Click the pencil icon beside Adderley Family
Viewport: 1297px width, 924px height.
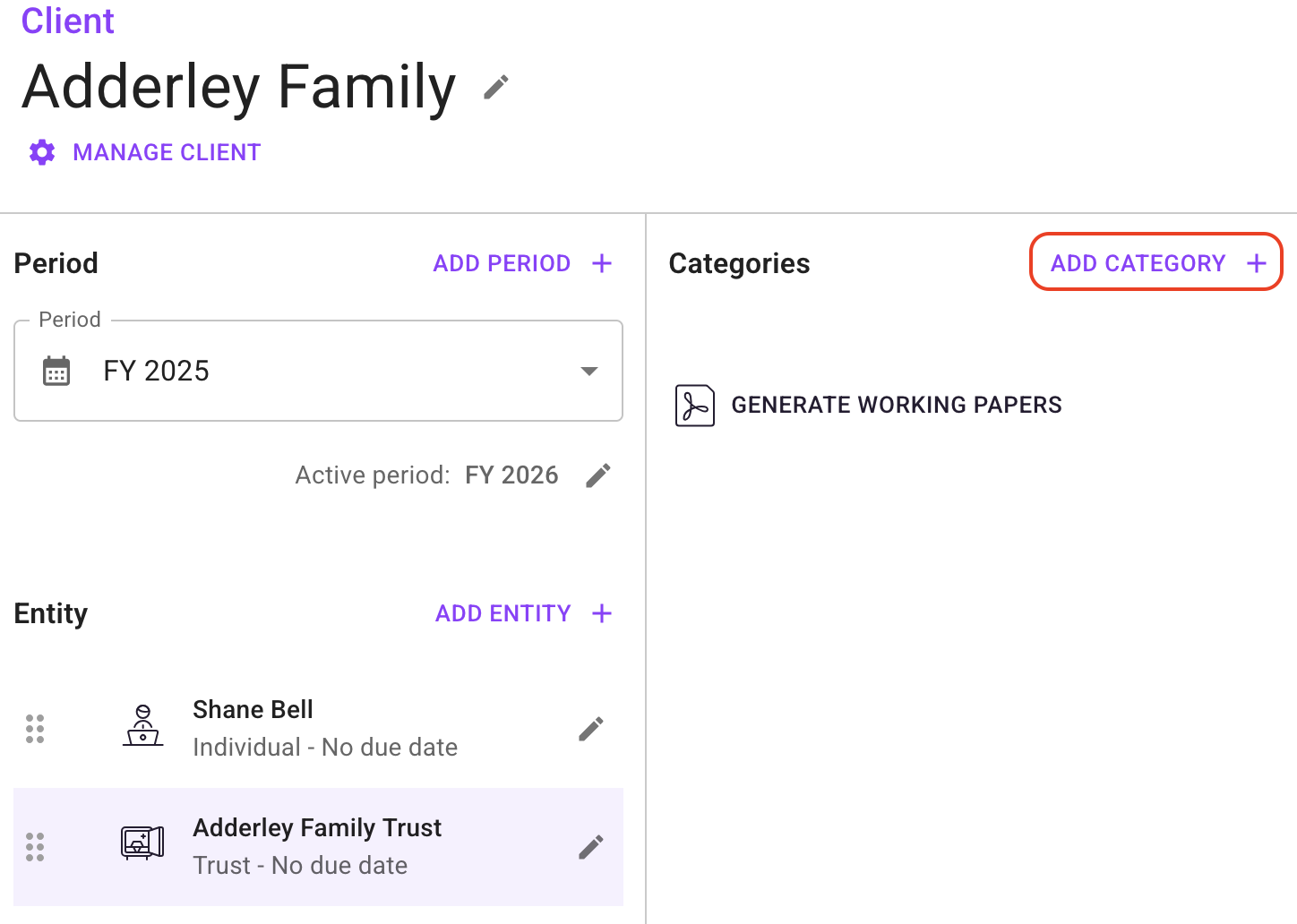[495, 87]
